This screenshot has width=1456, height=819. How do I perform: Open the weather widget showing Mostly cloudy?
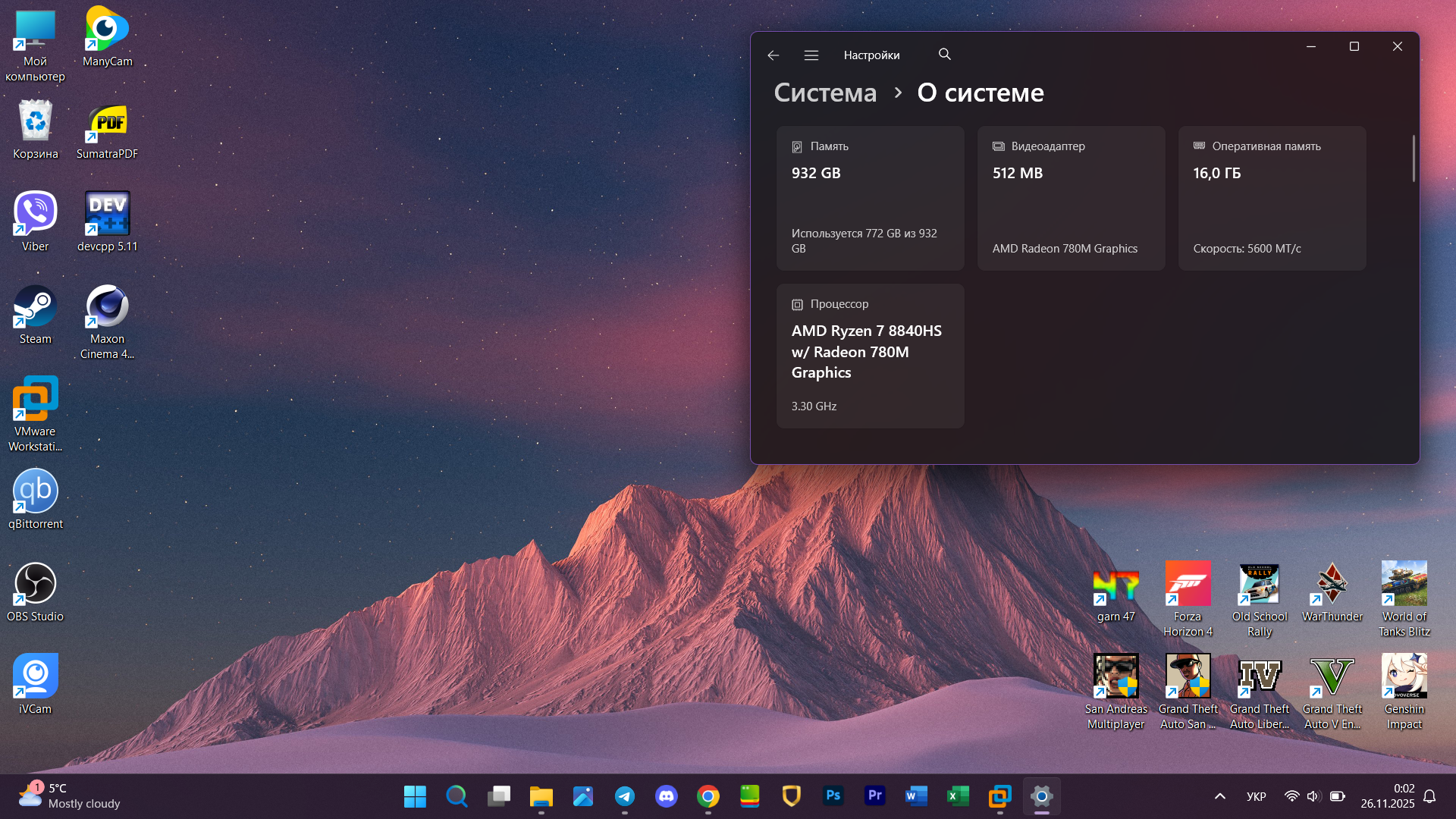pyautogui.click(x=70, y=796)
